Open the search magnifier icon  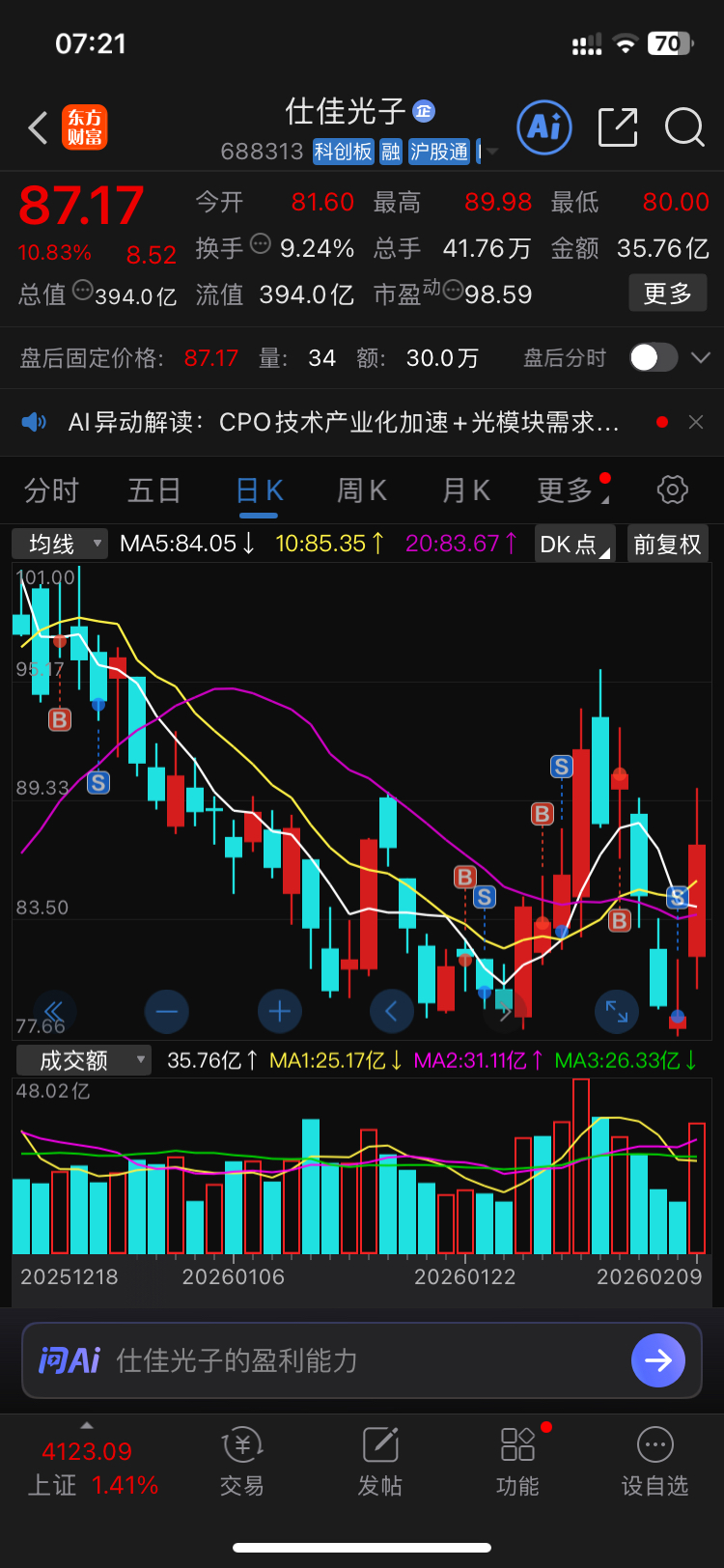click(684, 127)
